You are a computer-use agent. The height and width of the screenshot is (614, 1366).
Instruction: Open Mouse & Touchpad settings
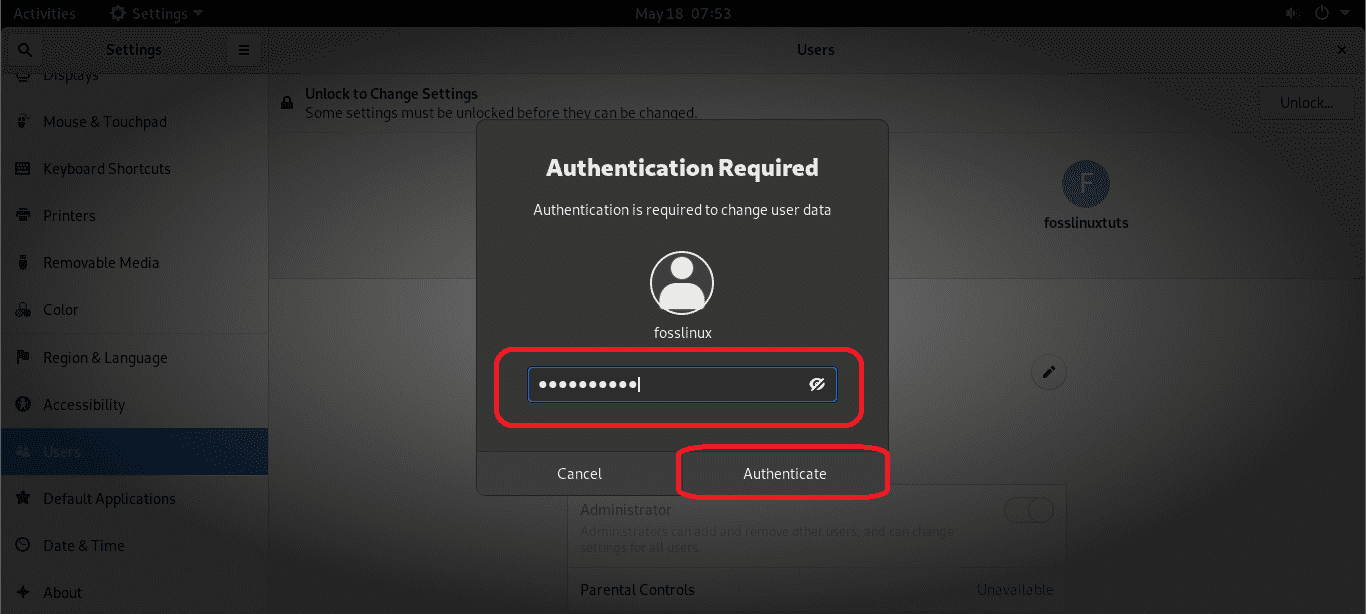coord(22,121)
